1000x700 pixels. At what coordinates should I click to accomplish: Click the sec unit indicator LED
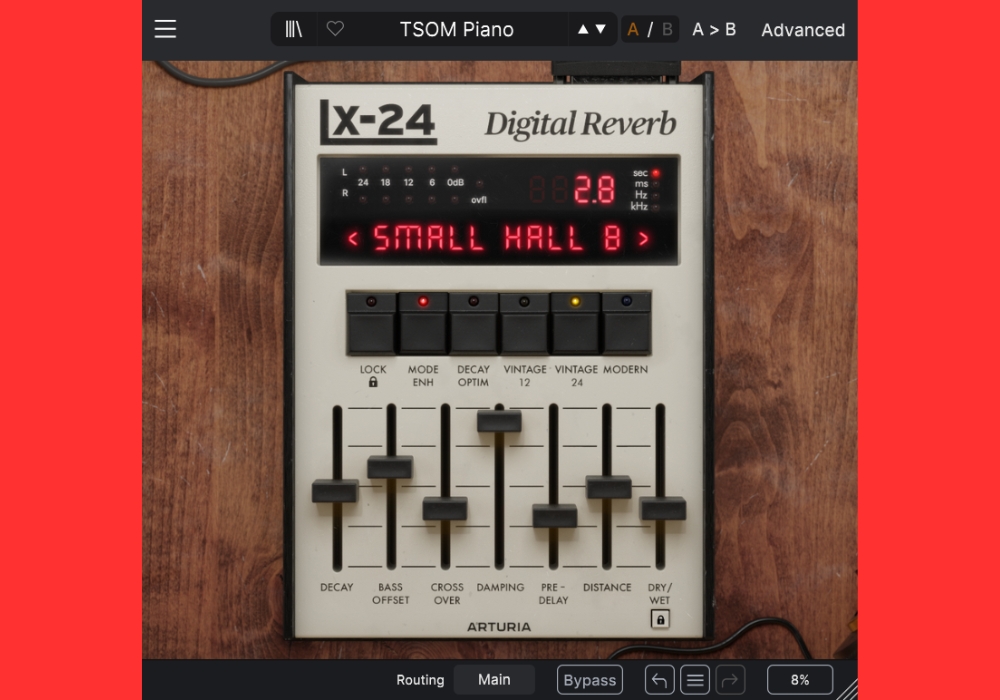click(656, 173)
